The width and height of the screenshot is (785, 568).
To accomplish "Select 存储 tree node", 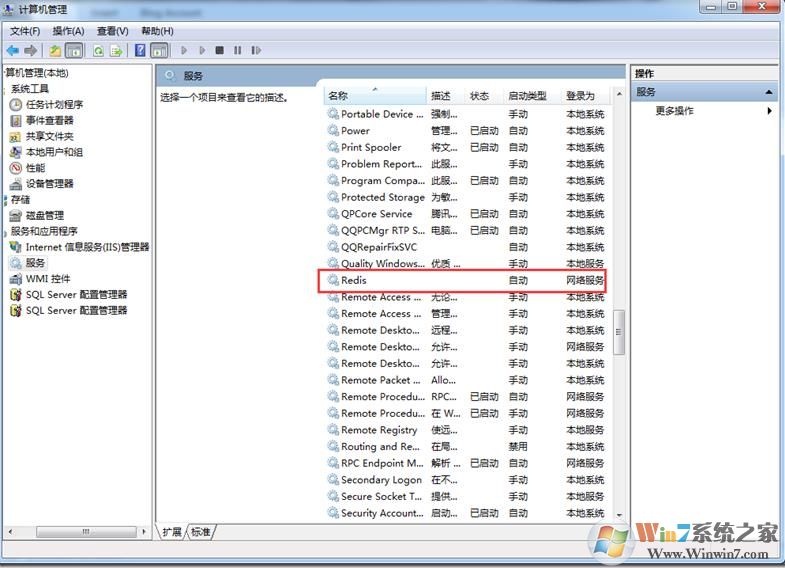I will (20, 200).
